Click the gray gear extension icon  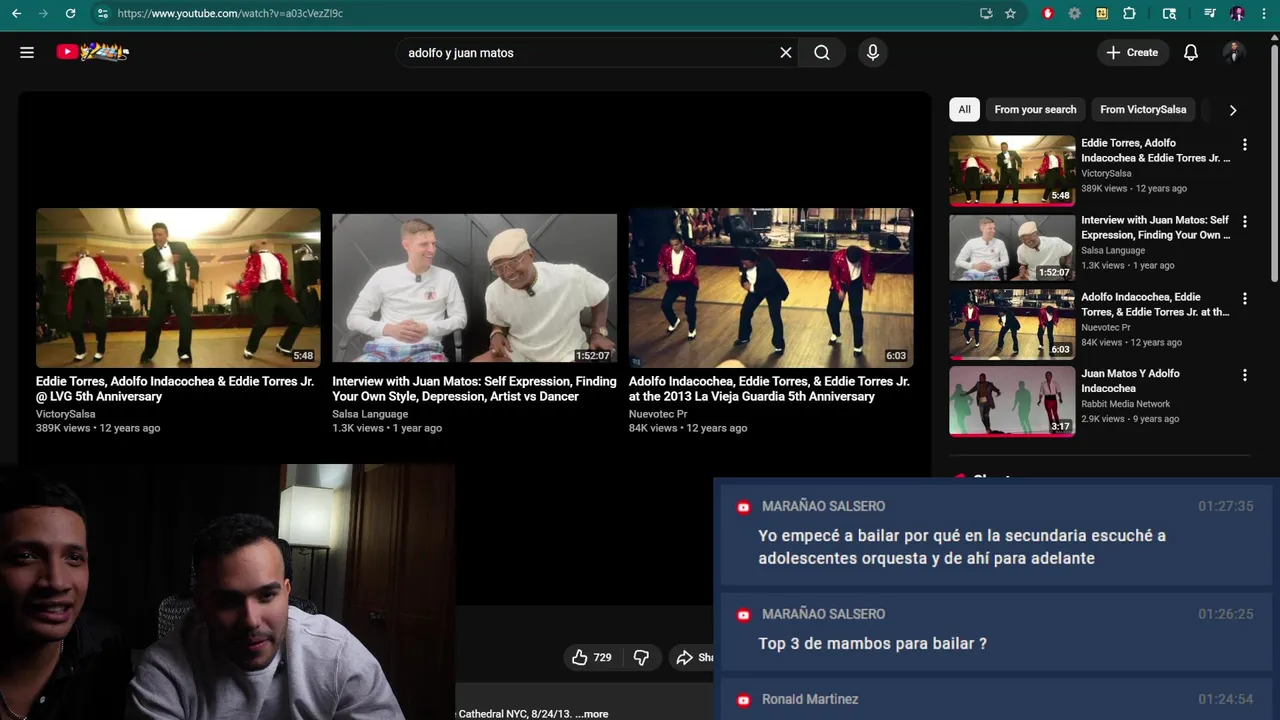tap(1075, 13)
